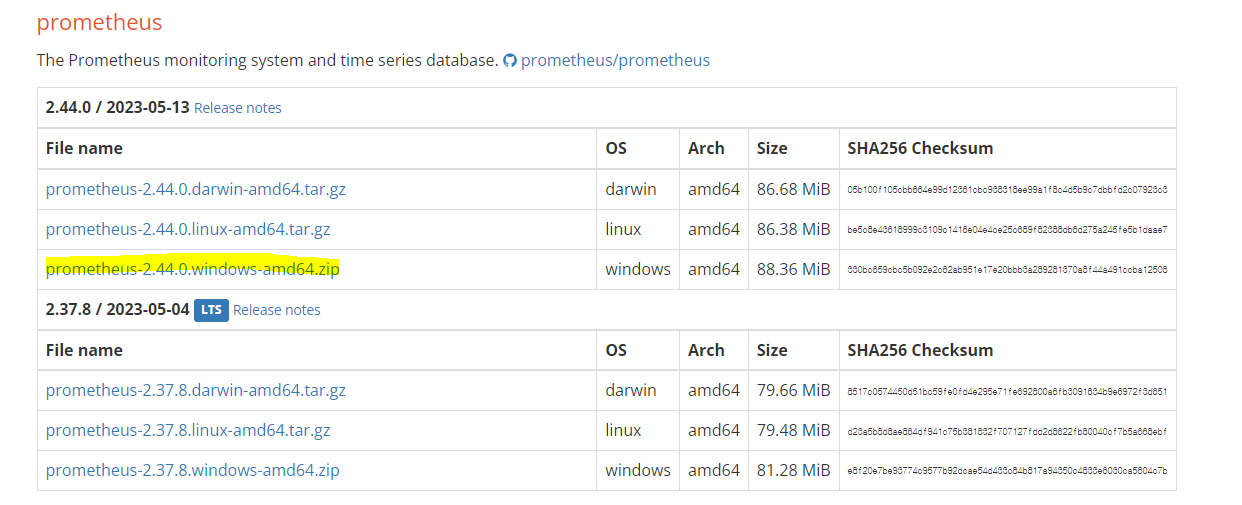Click SHA256 checksum of 2.37.8 linux tarball
Image resolution: width=1242 pixels, height=505 pixels.
(x=1007, y=431)
